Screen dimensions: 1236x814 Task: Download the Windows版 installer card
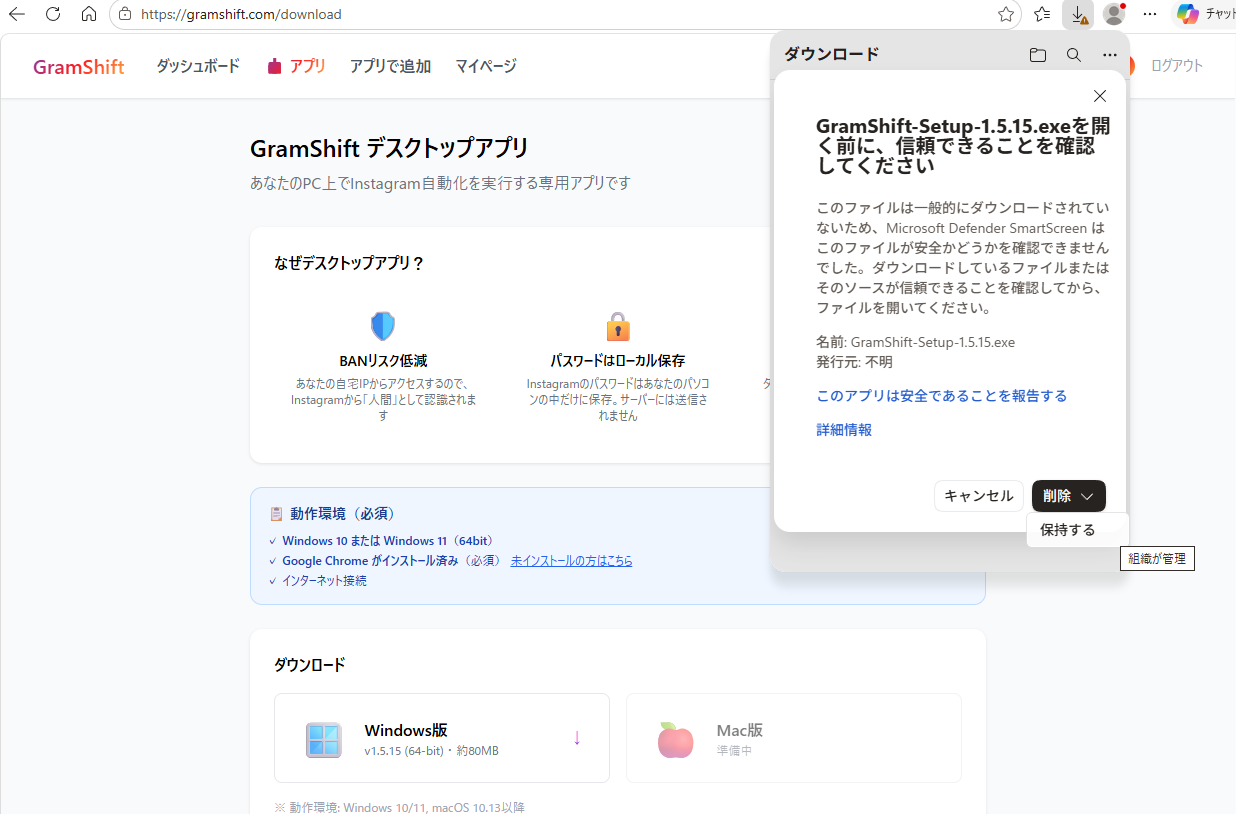(x=442, y=738)
